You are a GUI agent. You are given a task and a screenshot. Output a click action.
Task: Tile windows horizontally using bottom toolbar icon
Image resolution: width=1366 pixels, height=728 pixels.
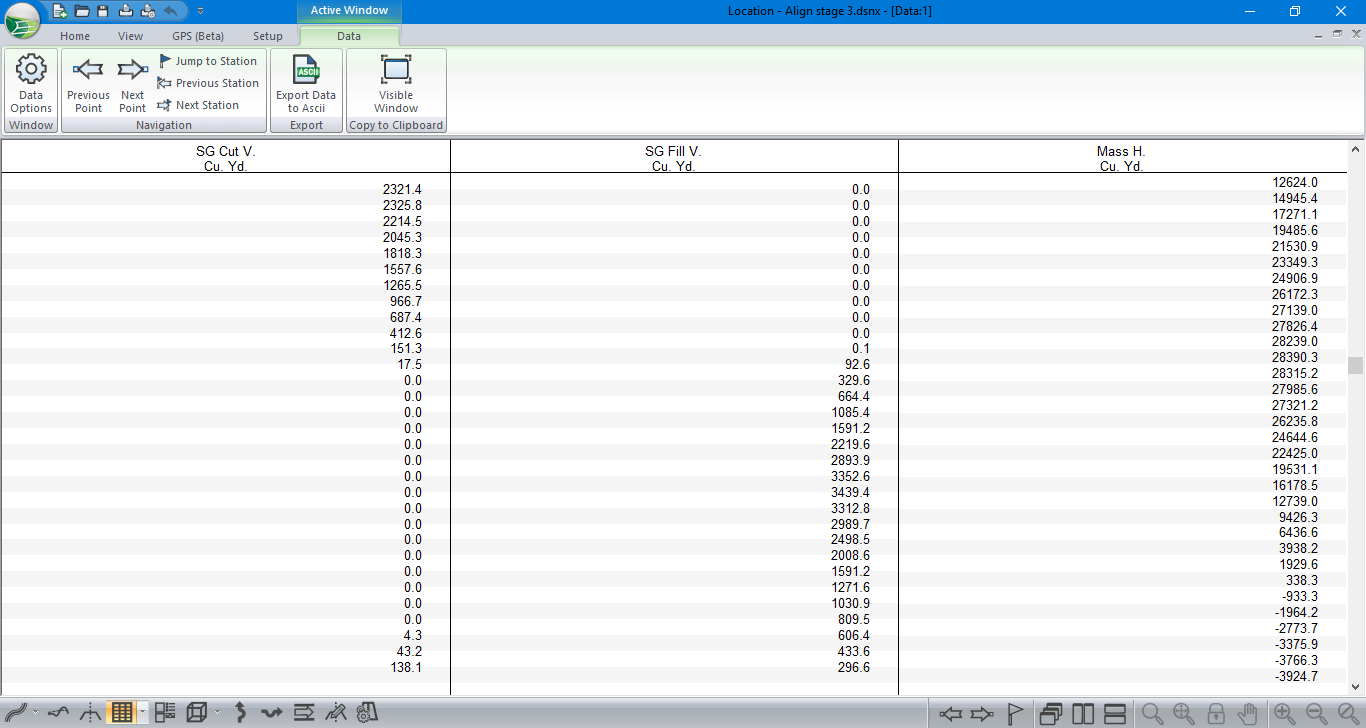1115,713
